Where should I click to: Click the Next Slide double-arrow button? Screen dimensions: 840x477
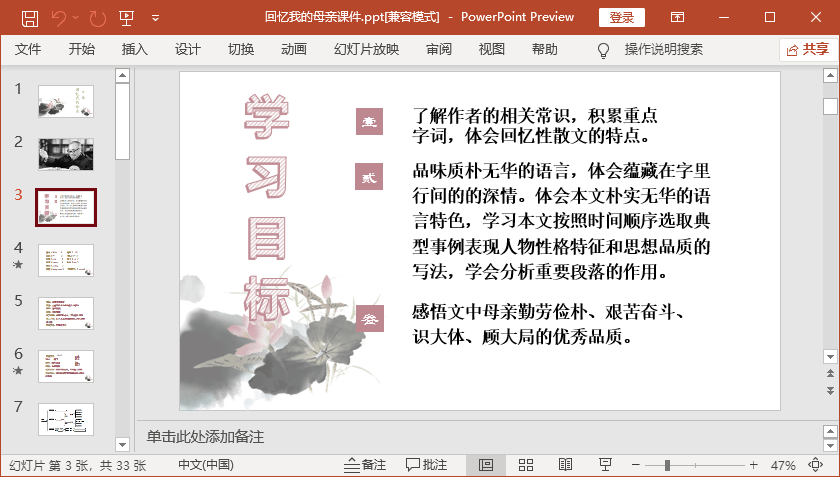point(830,391)
